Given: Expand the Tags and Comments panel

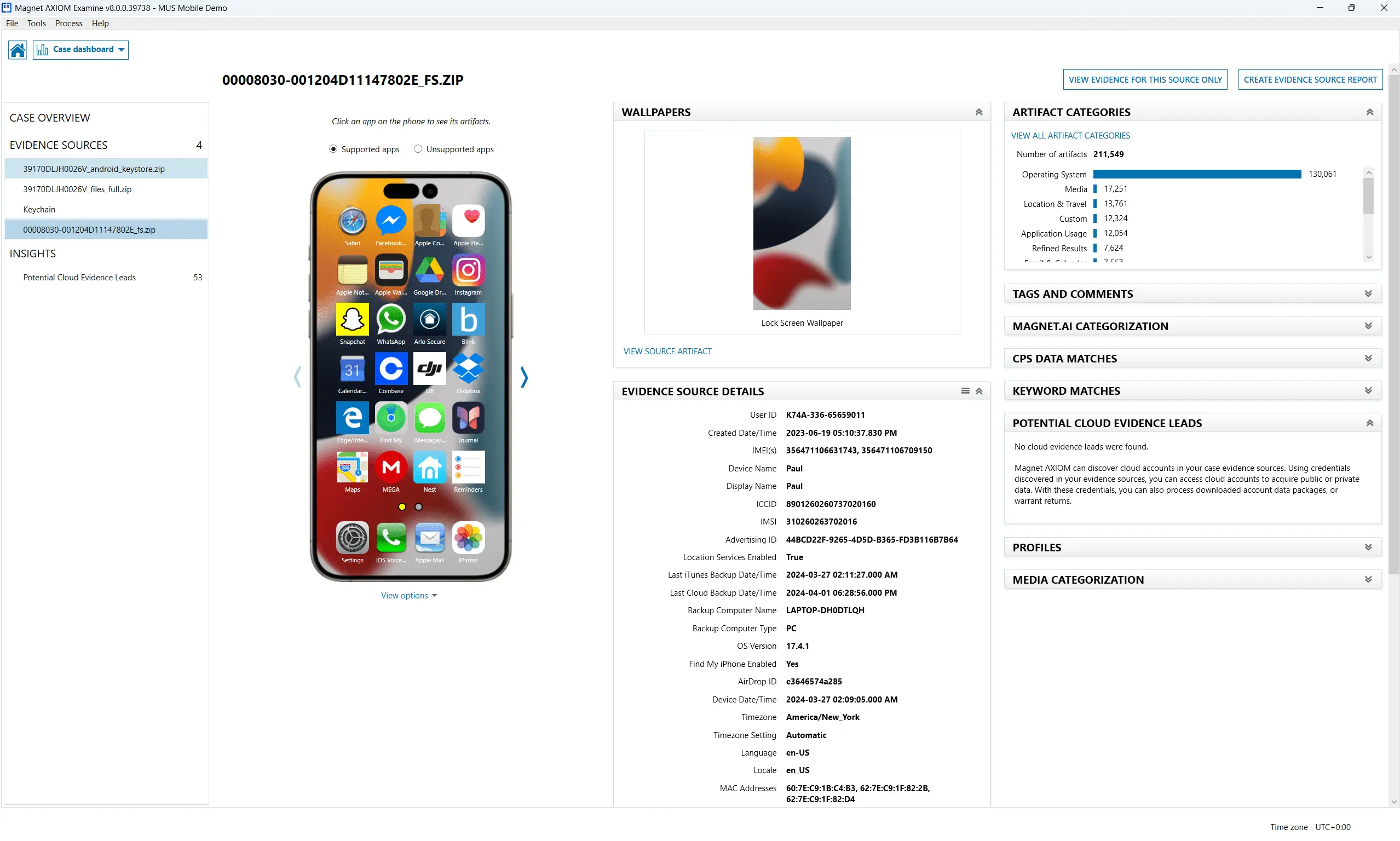Looking at the screenshot, I should tap(1369, 293).
